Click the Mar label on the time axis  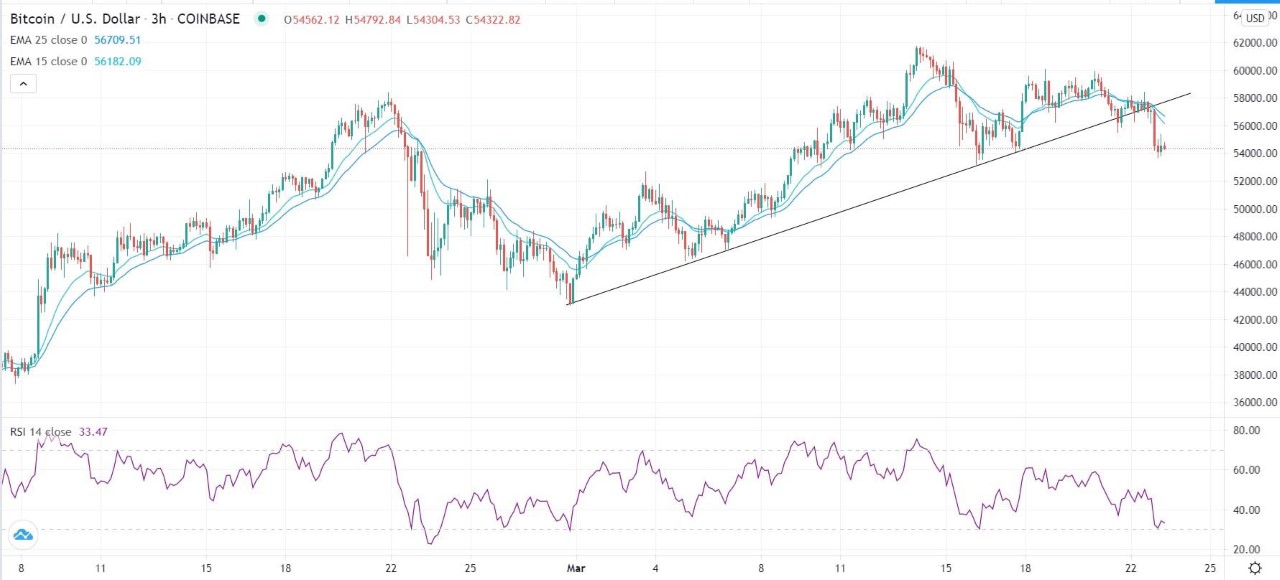pos(576,567)
